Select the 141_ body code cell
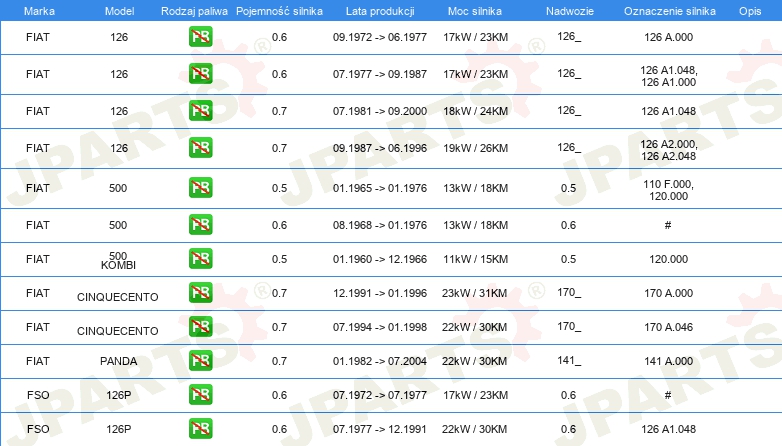This screenshot has width=782, height=446. click(569, 360)
